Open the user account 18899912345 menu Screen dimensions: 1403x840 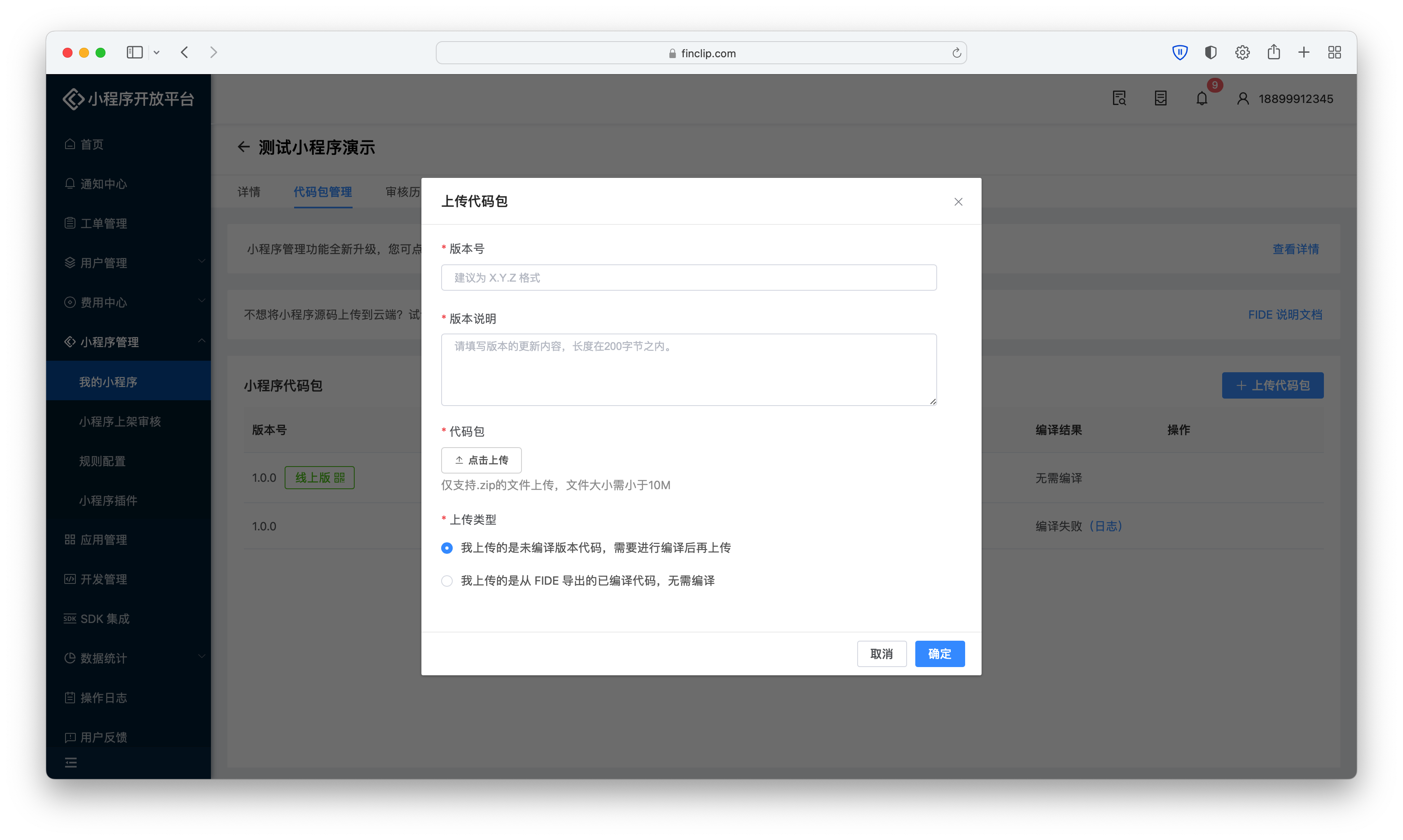1285,98
